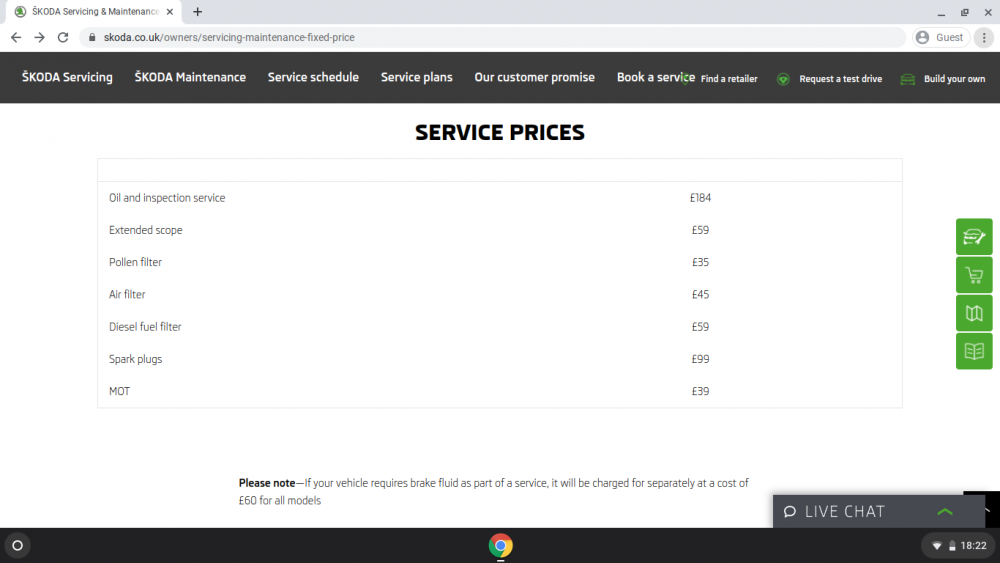The image size is (1000, 563).
Task: Open the LIVE CHAT widget
Action: pos(879,511)
